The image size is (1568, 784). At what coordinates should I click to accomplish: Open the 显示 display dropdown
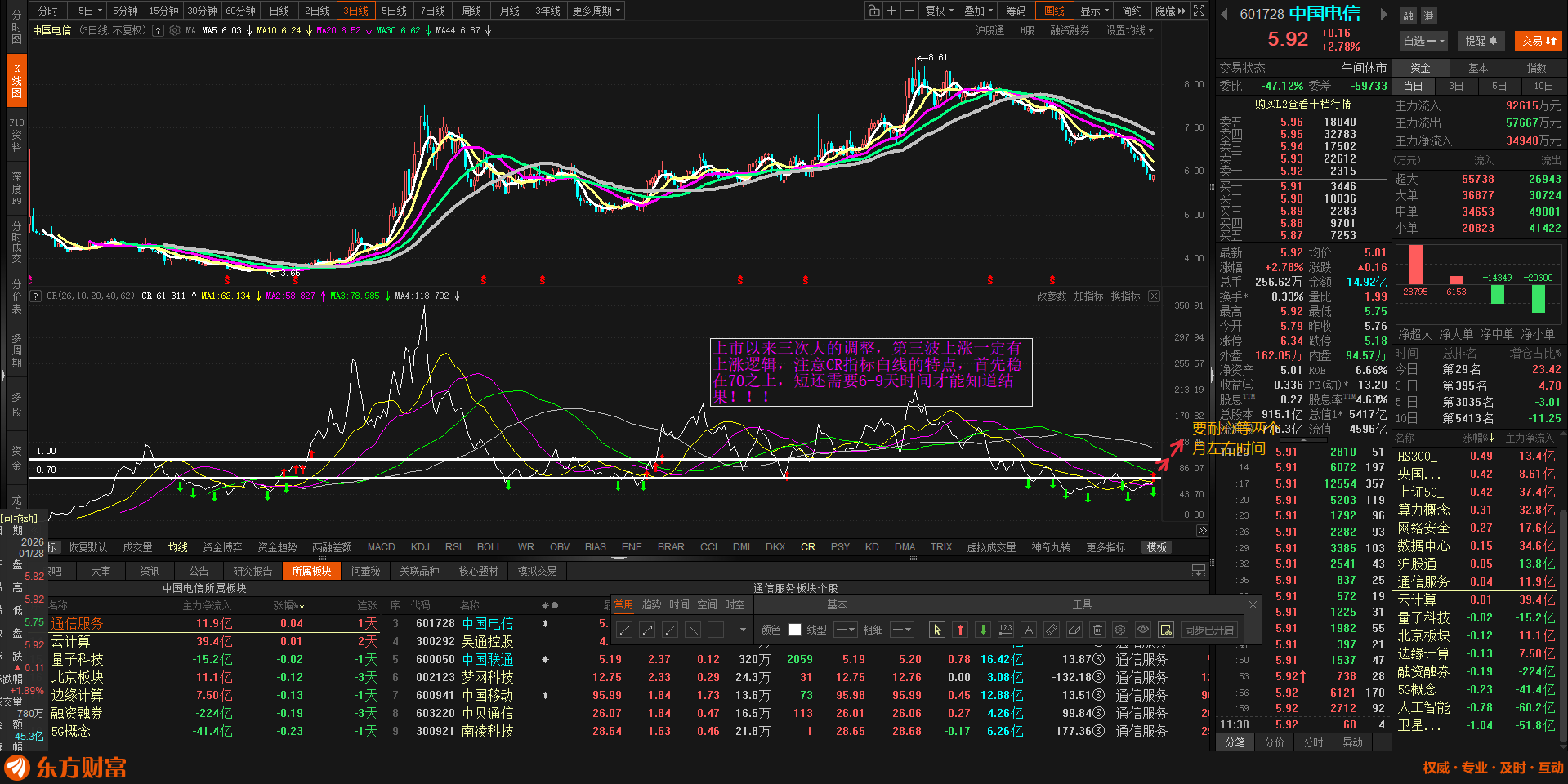(x=1094, y=11)
